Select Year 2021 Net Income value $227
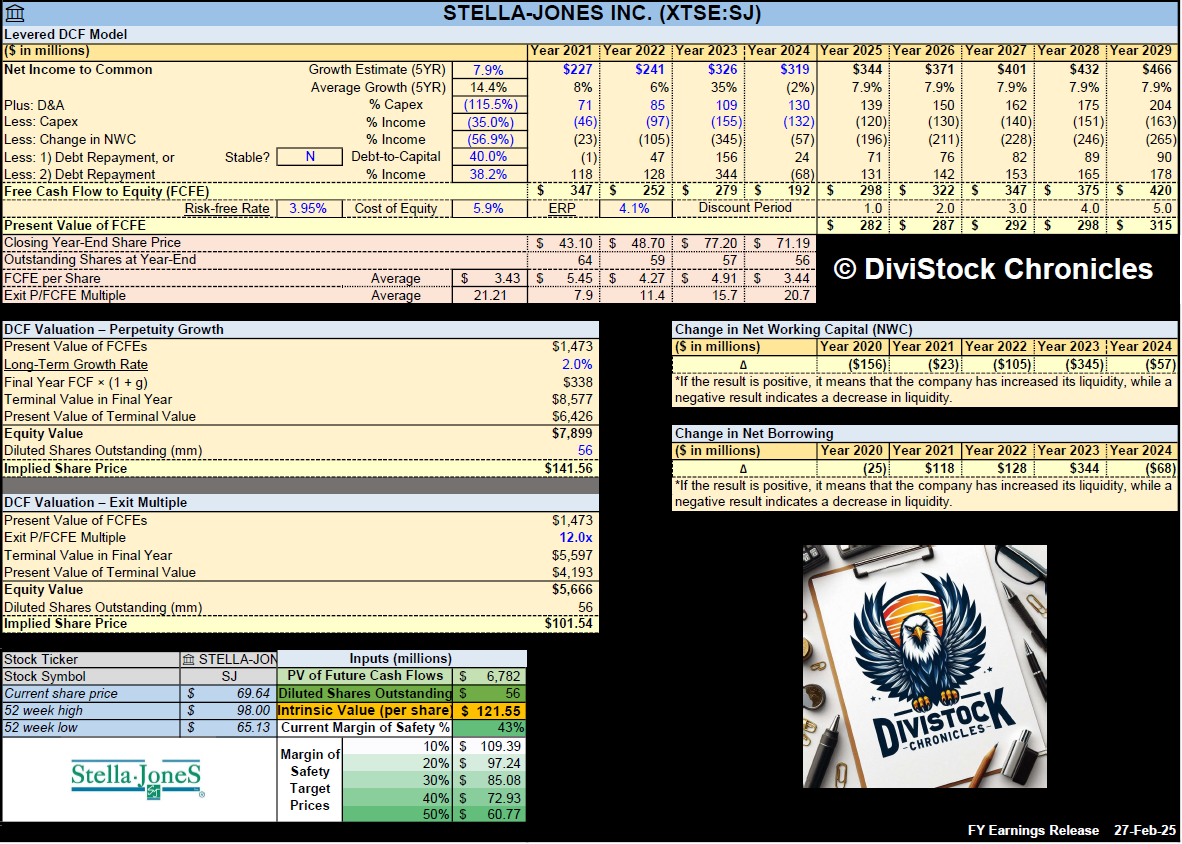 point(563,70)
